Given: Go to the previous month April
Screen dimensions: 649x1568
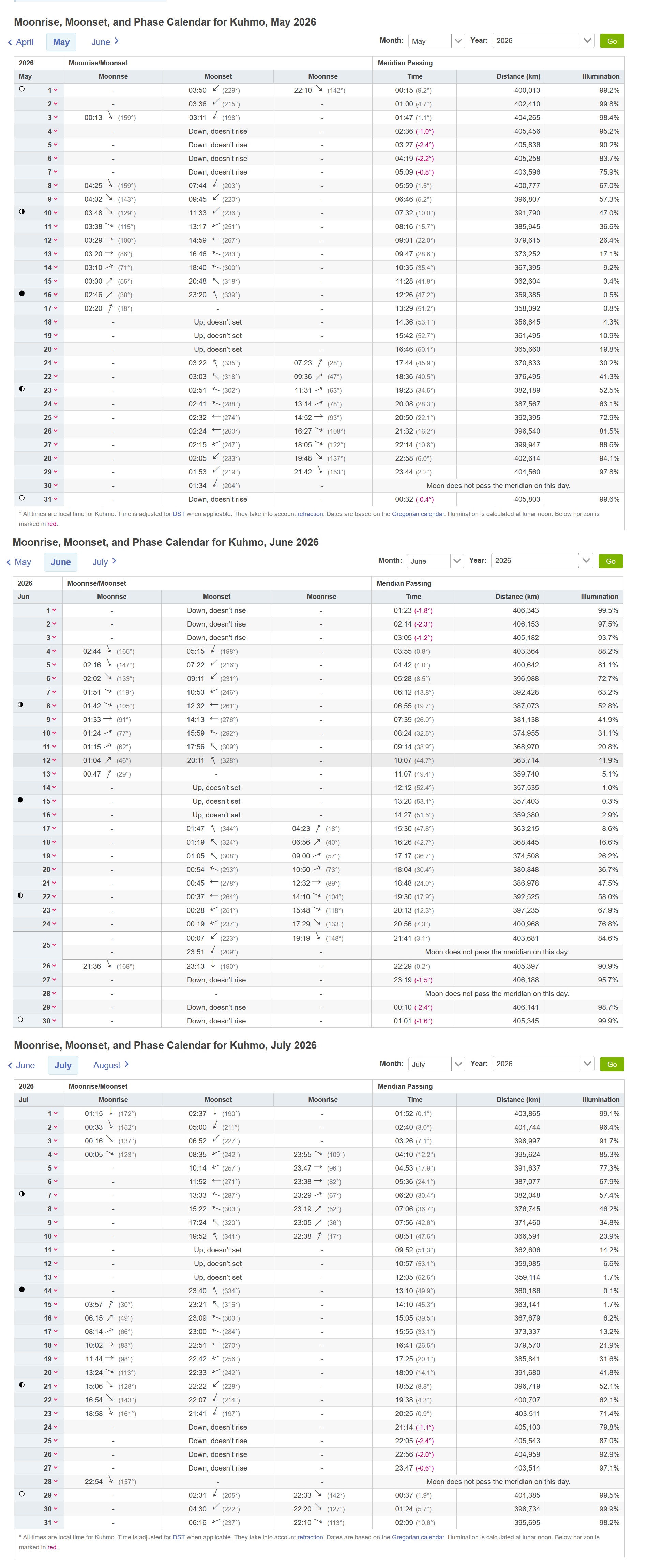Looking at the screenshot, I should [21, 42].
